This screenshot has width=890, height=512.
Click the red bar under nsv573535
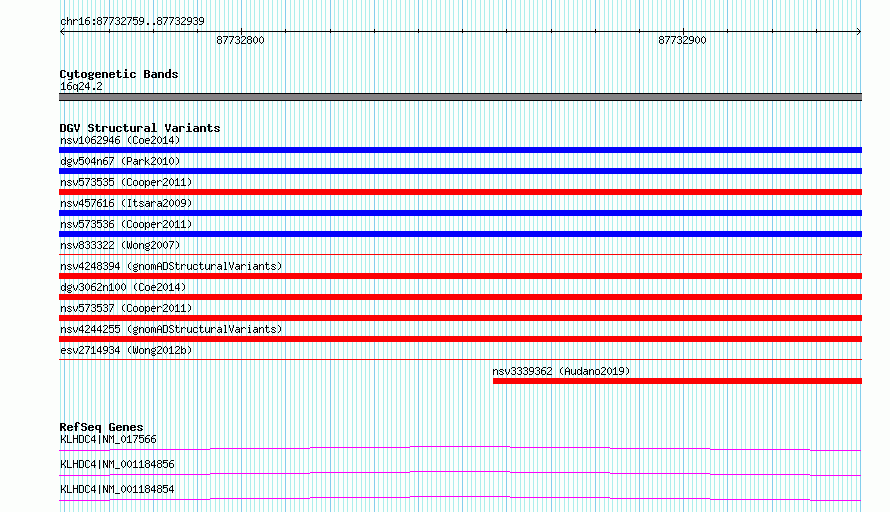pyautogui.click(x=460, y=192)
